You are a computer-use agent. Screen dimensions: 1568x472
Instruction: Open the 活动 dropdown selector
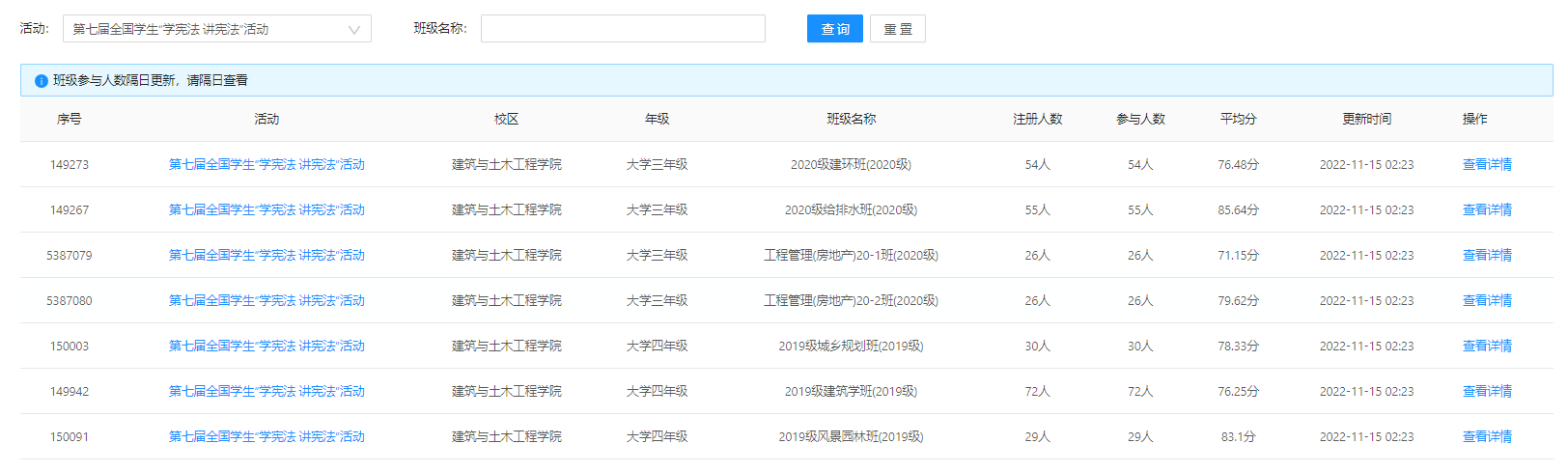point(217,29)
